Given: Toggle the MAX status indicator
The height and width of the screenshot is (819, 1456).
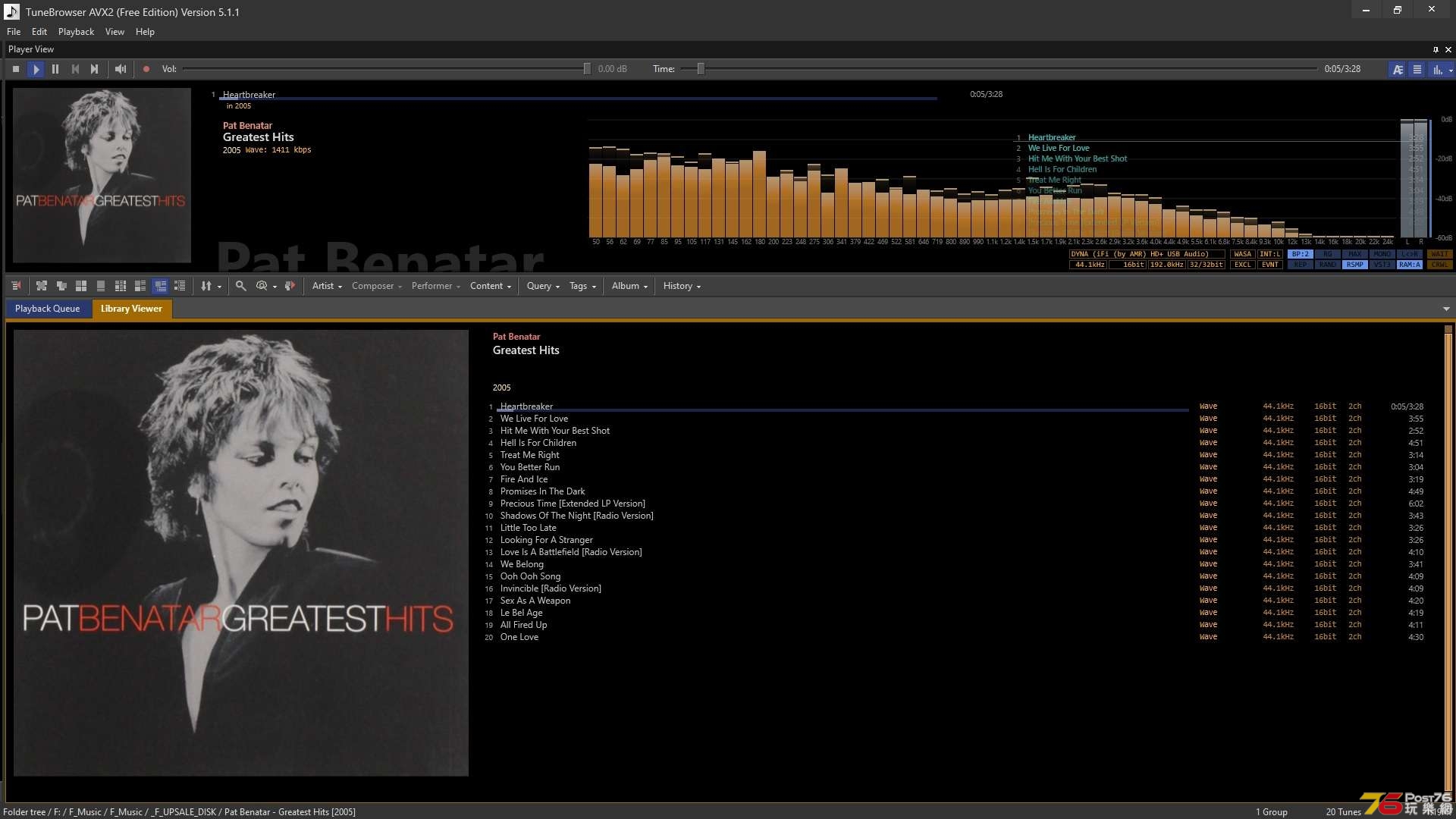Looking at the screenshot, I should 1355,254.
